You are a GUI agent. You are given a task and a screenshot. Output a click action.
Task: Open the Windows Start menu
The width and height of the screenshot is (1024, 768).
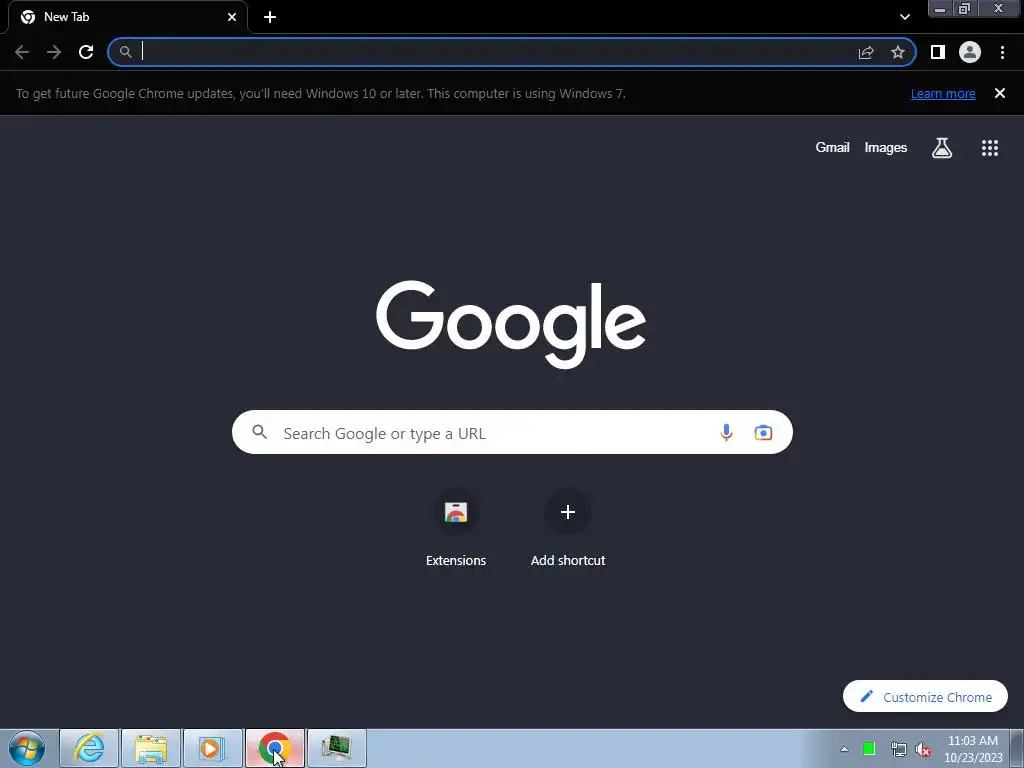point(27,748)
